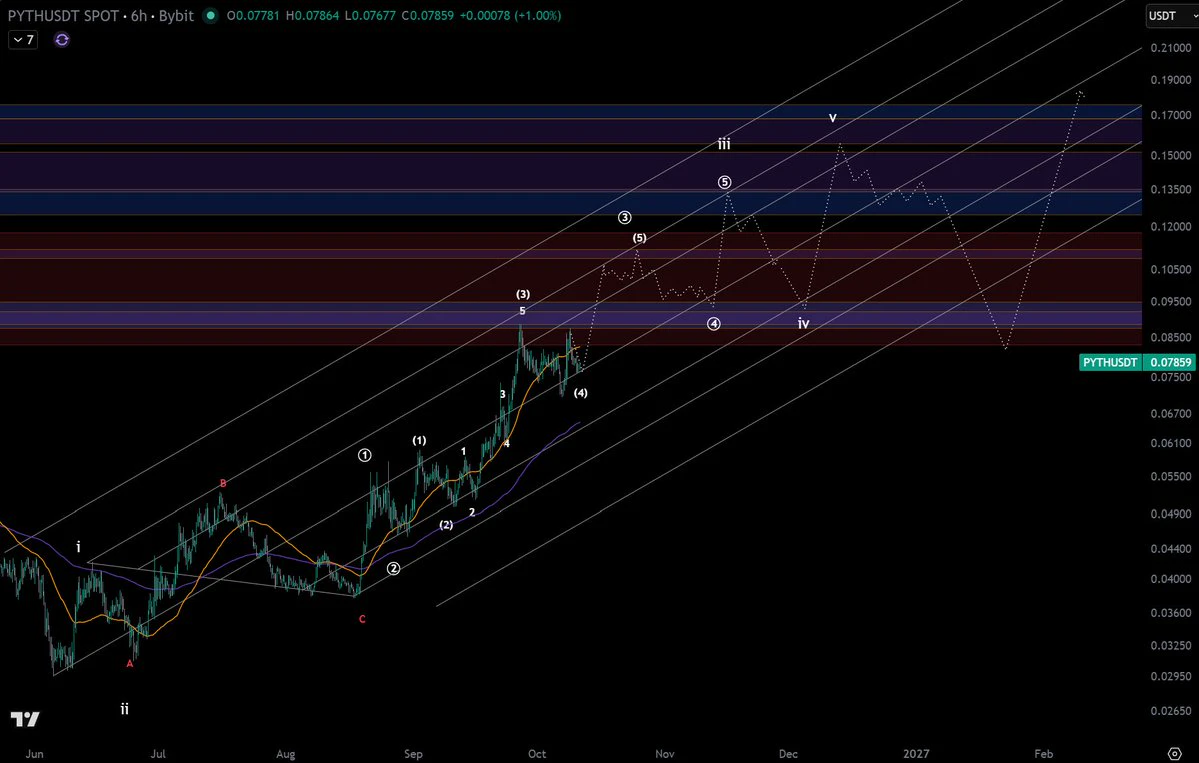Click the 0.07859 current price tag
This screenshot has height=763, width=1199.
pyautogui.click(x=1170, y=362)
